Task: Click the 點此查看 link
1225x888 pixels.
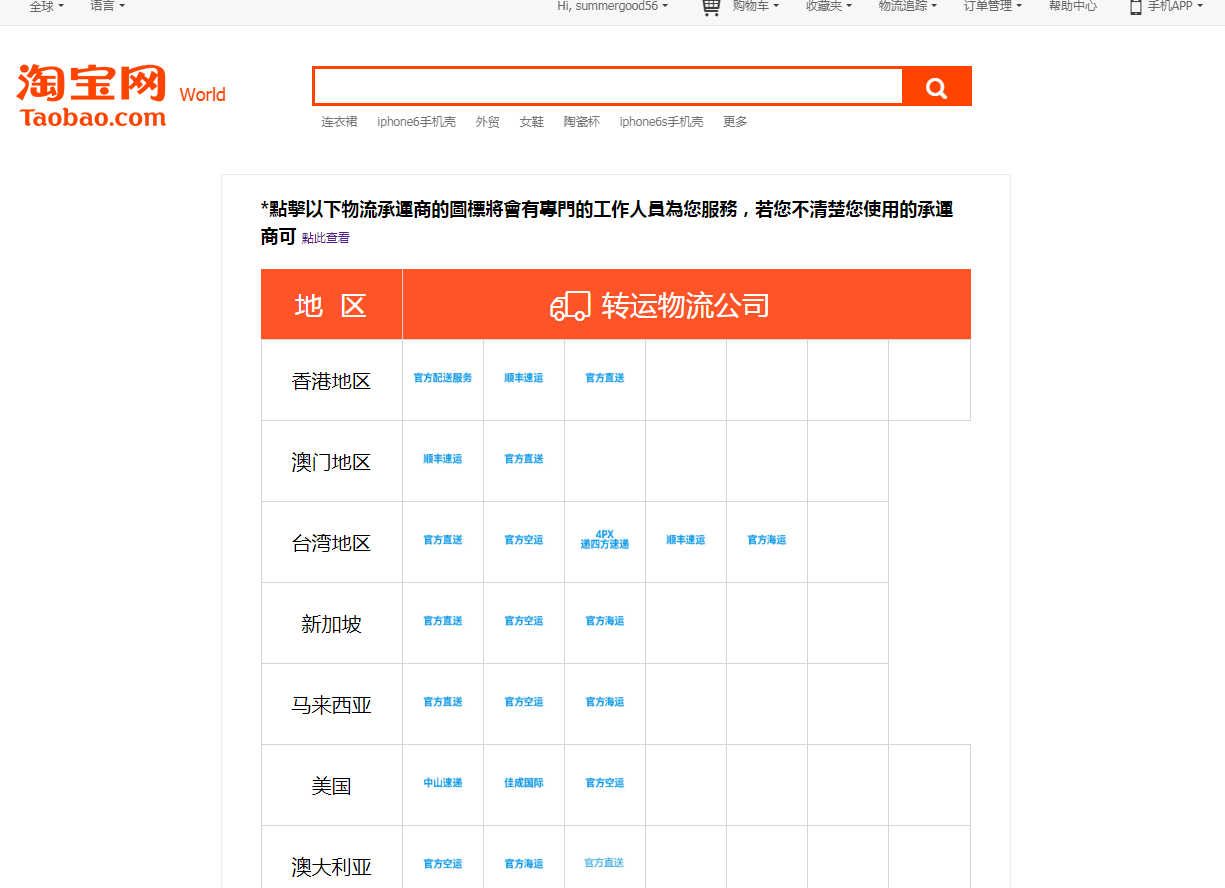Action: click(326, 238)
